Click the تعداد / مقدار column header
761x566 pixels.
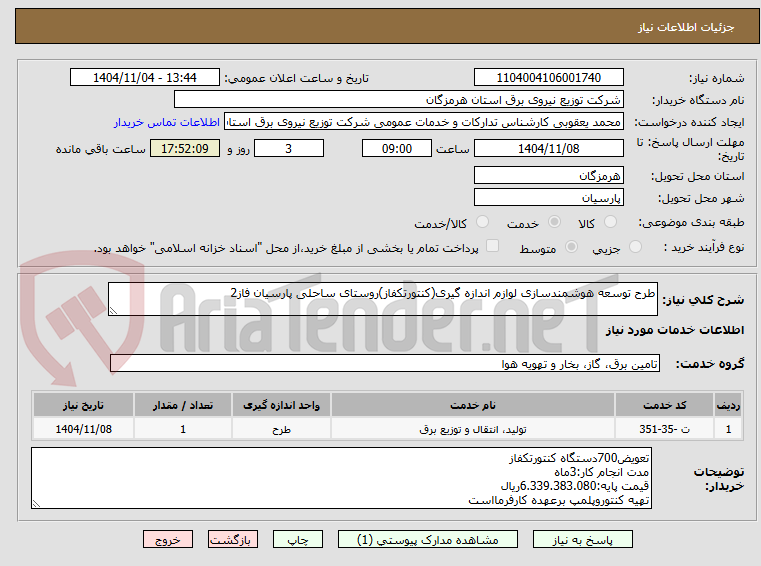(182, 405)
